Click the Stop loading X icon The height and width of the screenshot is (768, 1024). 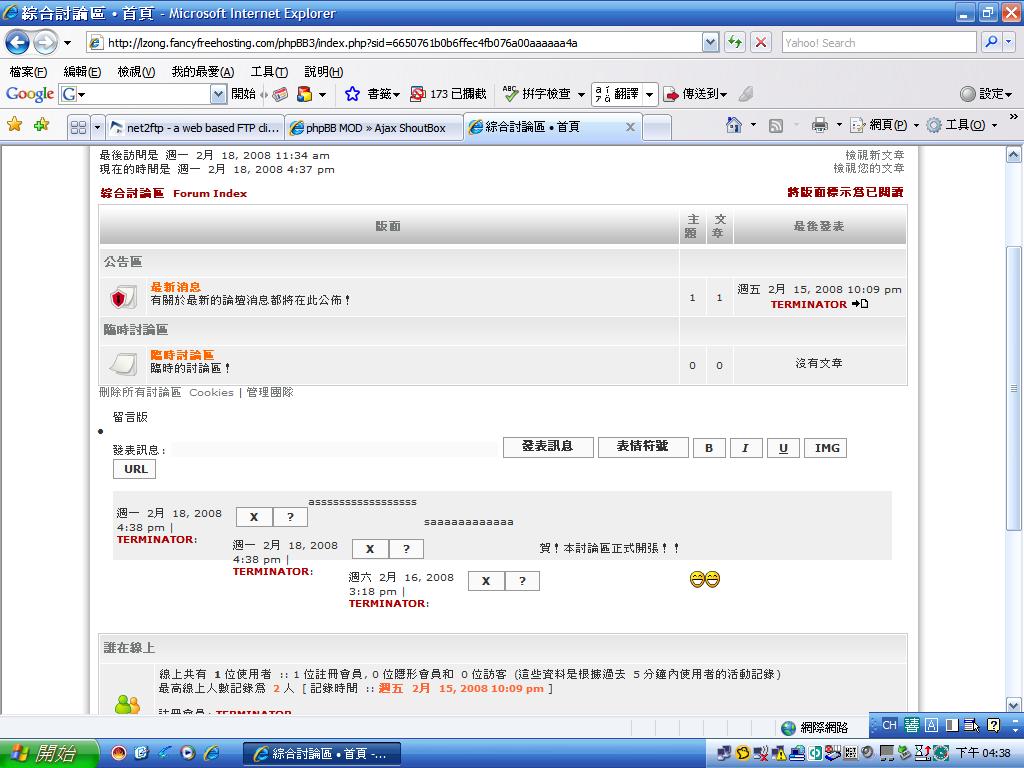761,42
